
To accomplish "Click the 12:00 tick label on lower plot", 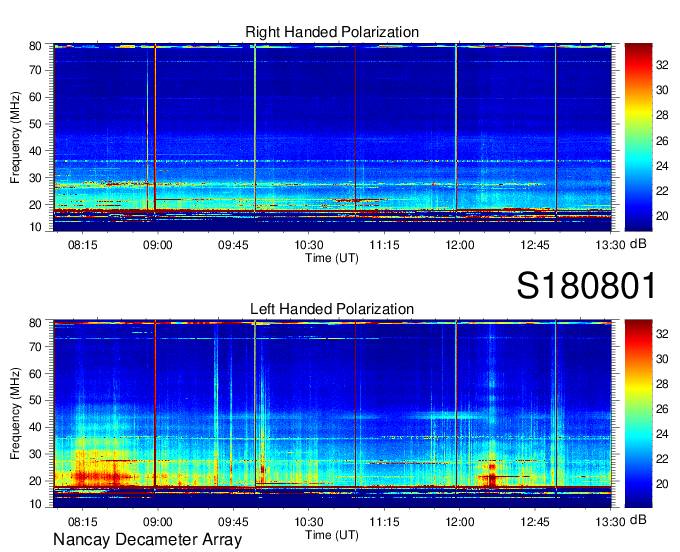I will coord(460,522).
